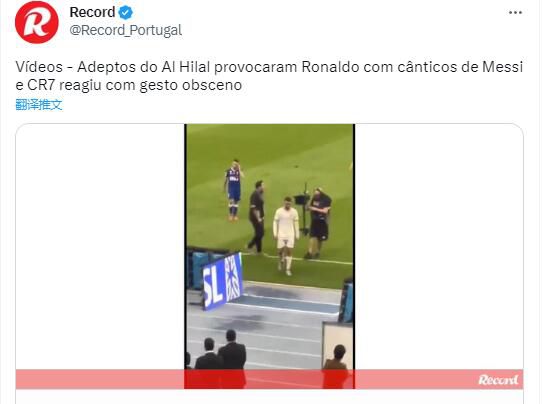Click the blue verified badge
542x404 pixels.
coord(125,13)
